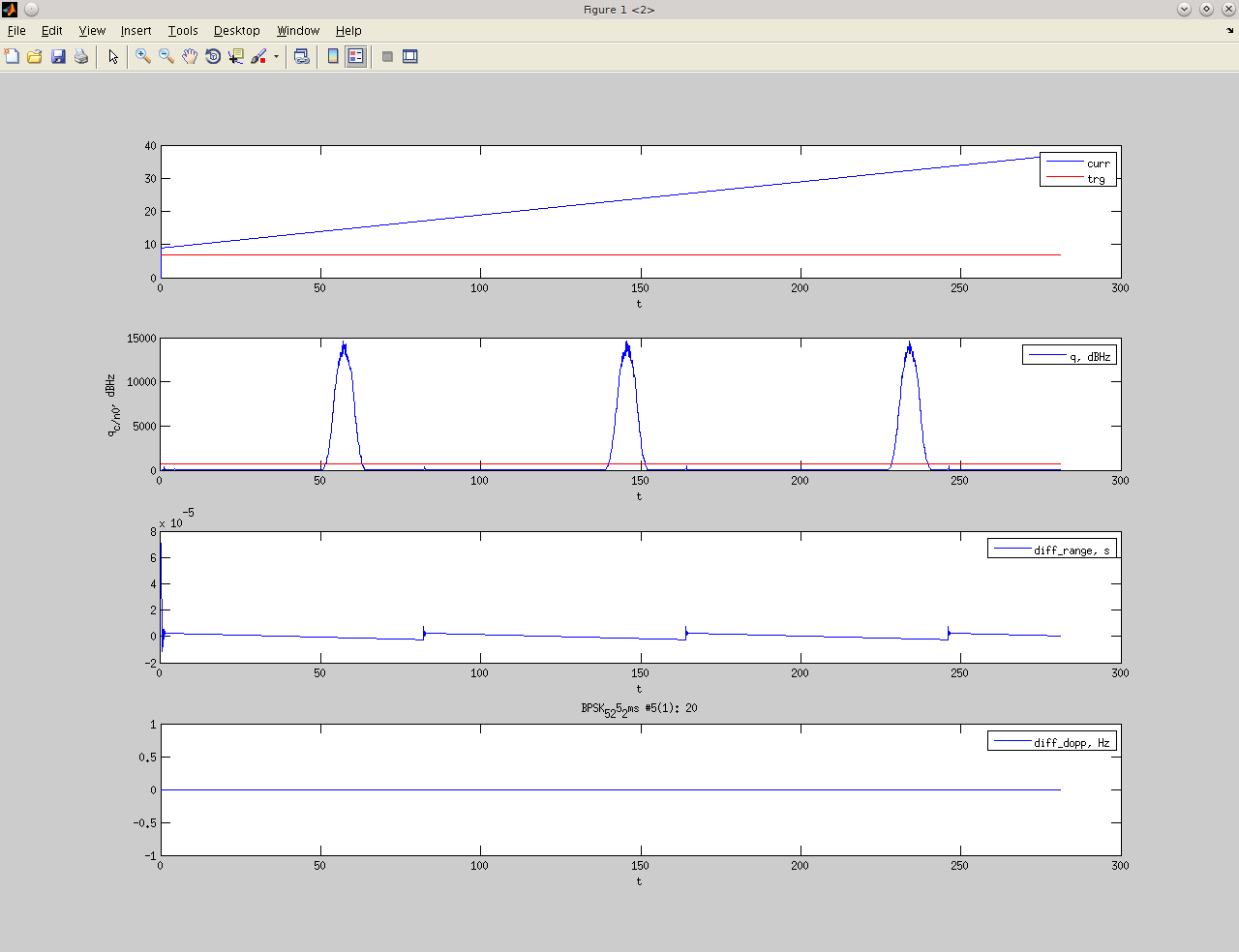Open the Tools menu
This screenshot has width=1239, height=952.
click(x=182, y=31)
